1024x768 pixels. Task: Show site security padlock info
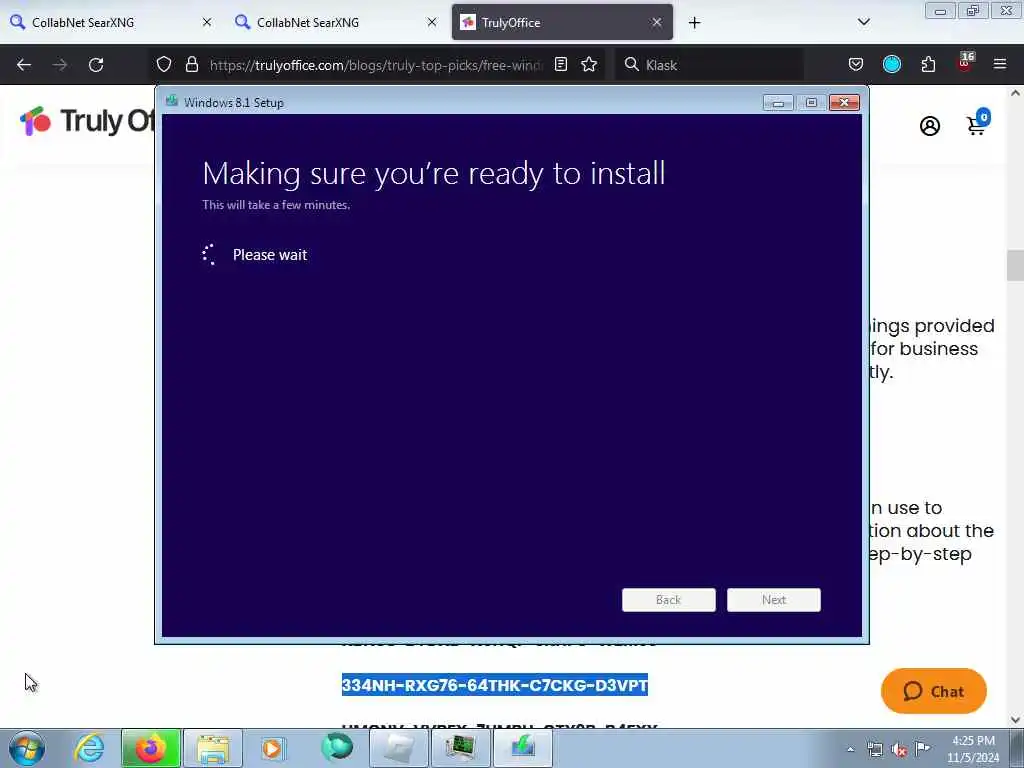[191, 65]
